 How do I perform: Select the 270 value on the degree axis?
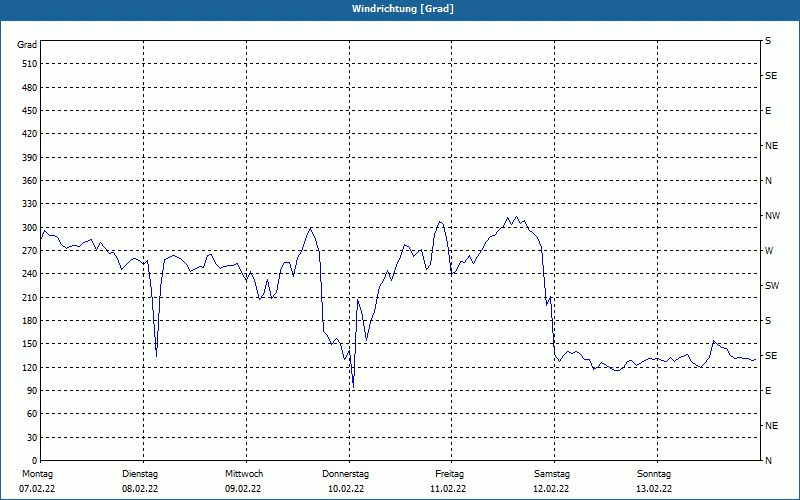pos(30,251)
